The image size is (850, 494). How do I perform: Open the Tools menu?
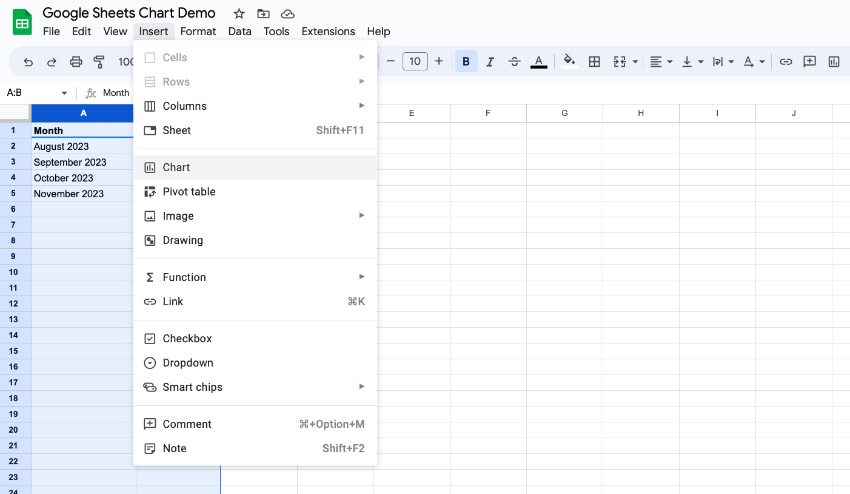pos(276,31)
